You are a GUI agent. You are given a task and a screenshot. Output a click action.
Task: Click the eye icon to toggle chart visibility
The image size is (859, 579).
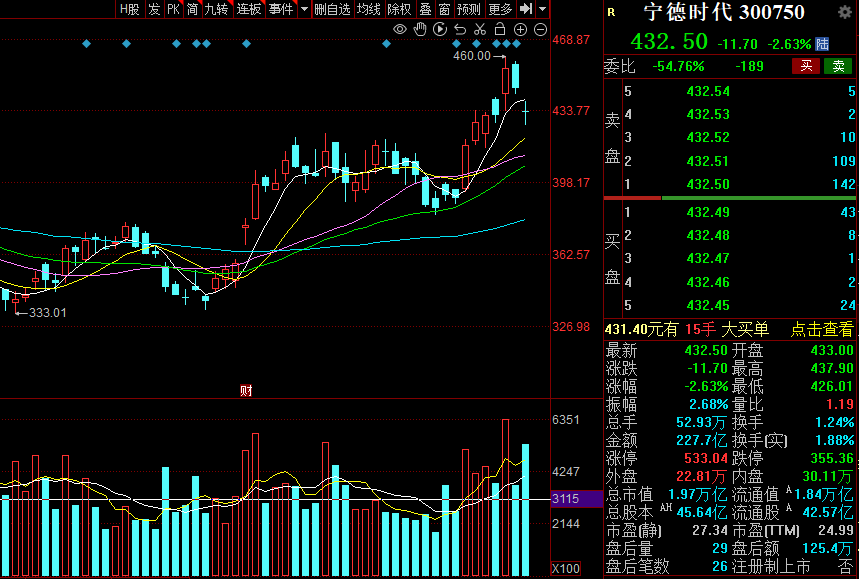400,30
